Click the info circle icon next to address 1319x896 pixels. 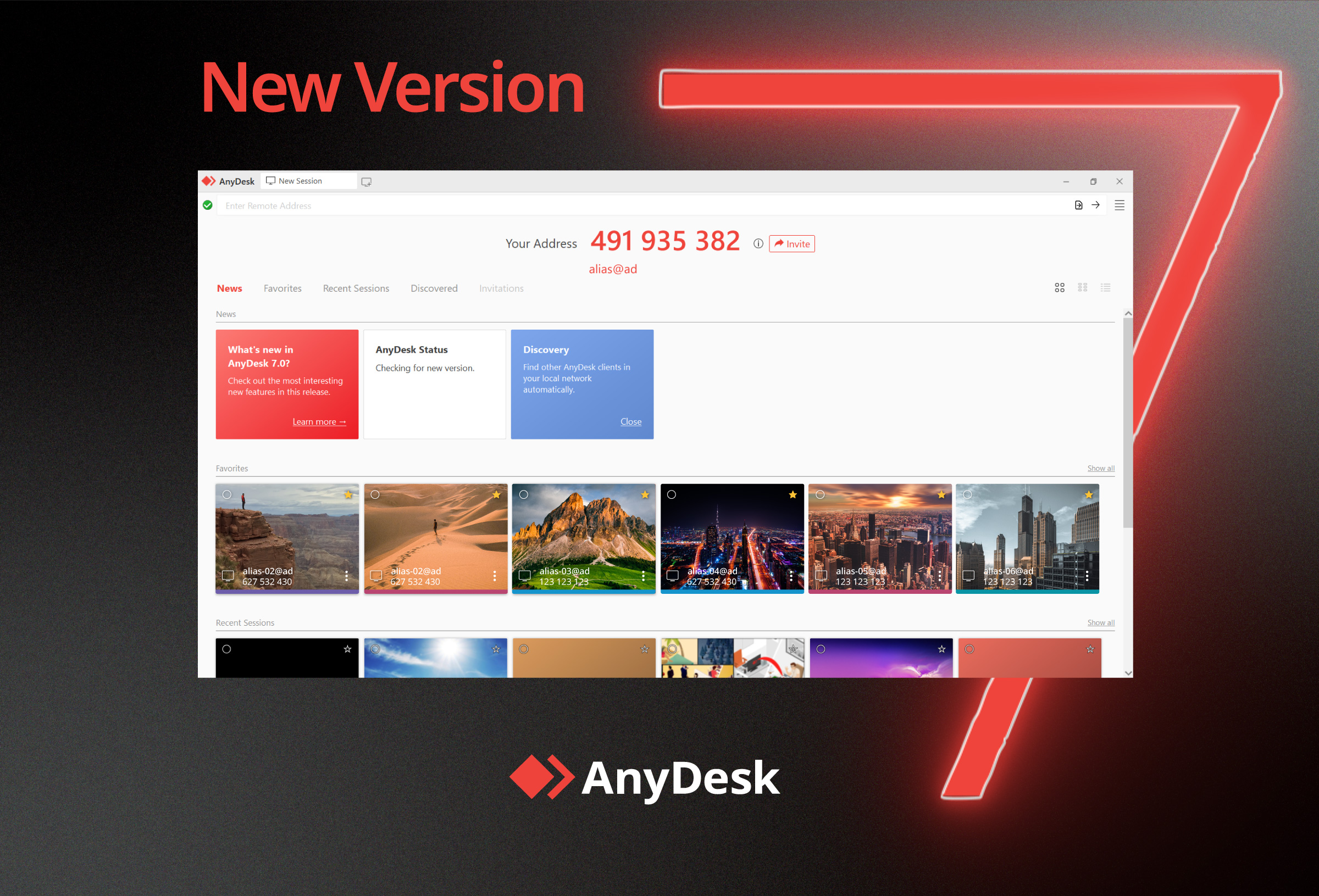[x=758, y=243]
